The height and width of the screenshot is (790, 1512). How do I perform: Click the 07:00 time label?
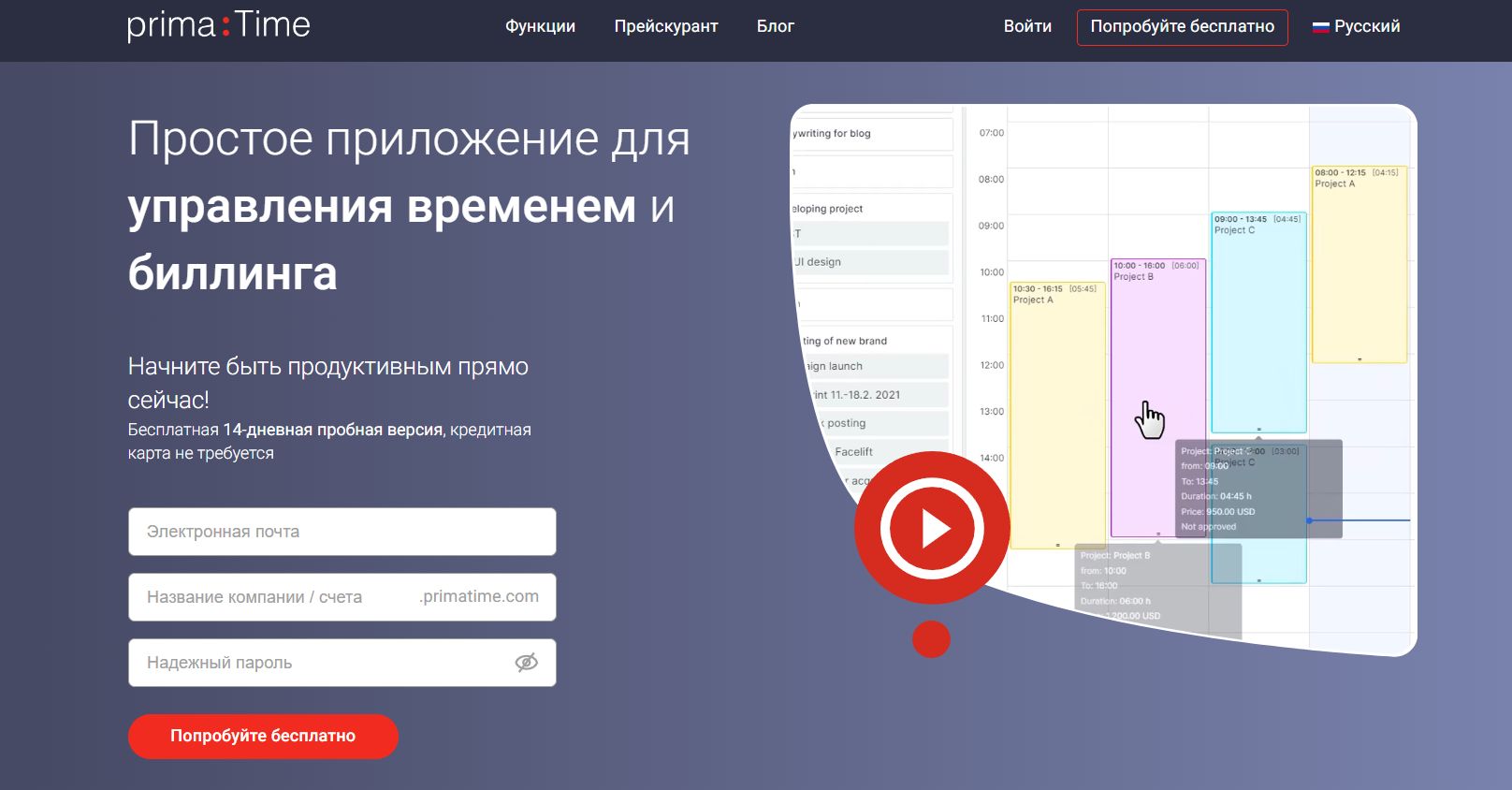[x=992, y=133]
